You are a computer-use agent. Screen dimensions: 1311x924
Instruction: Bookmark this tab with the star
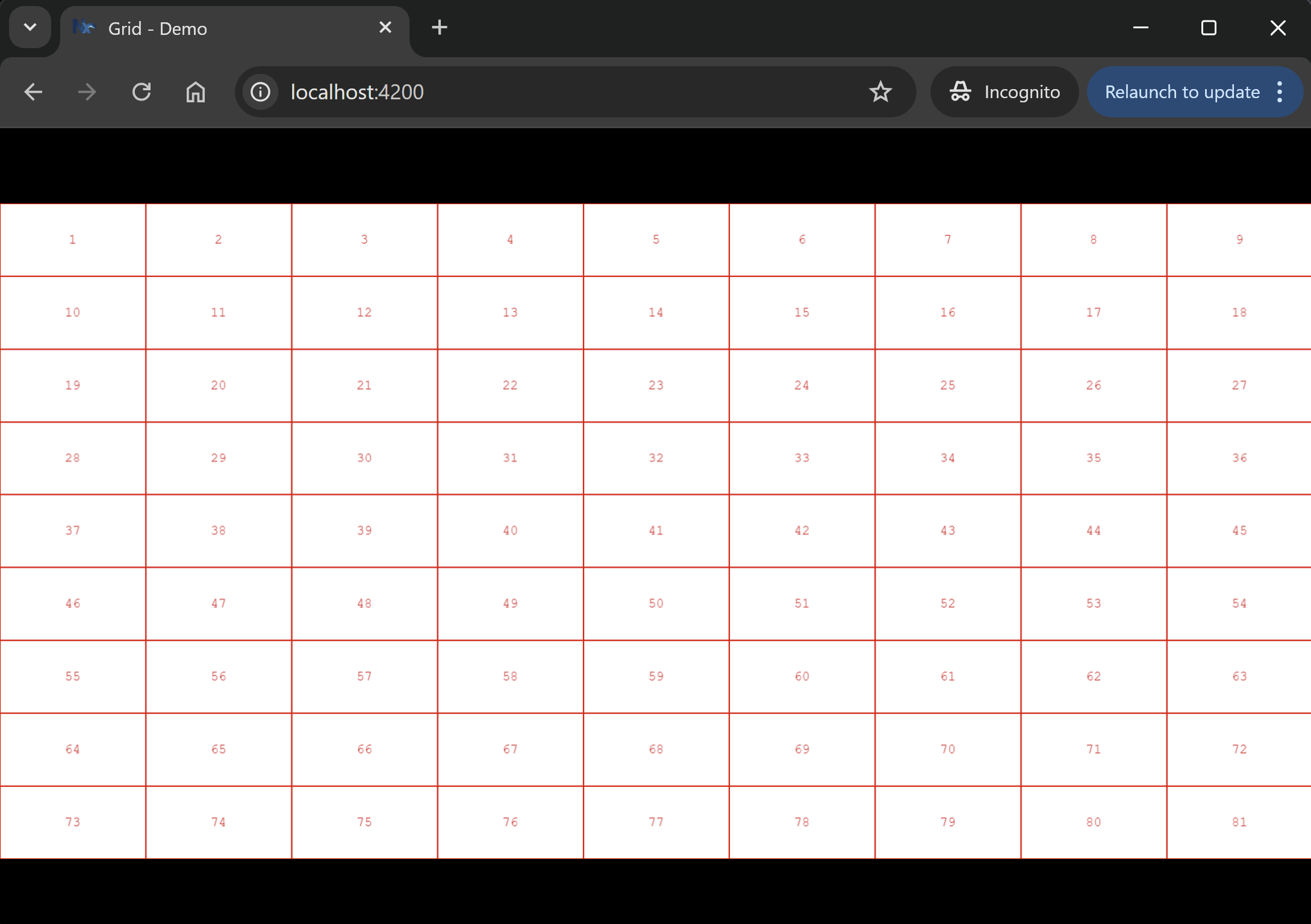[880, 92]
